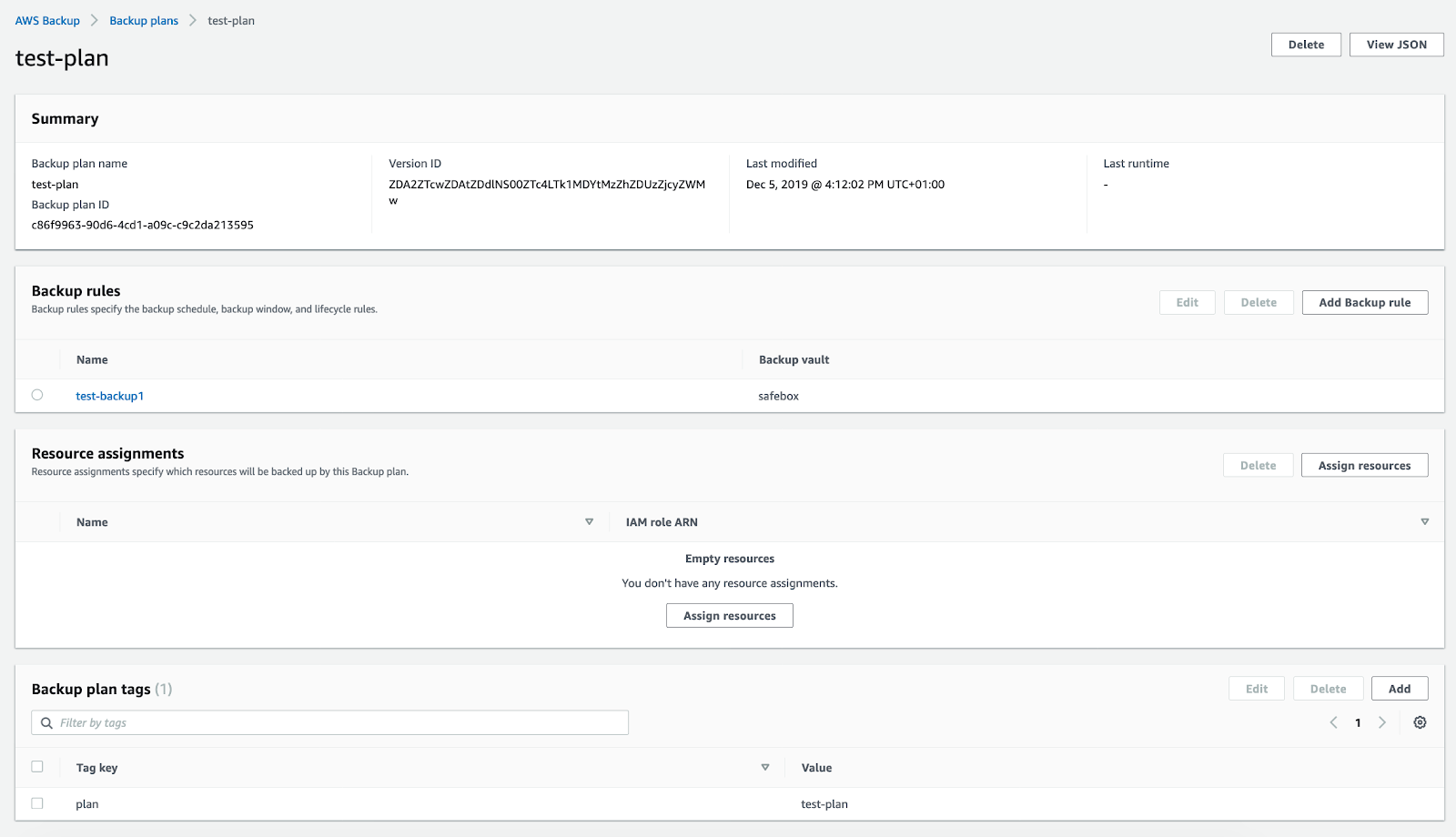1456x837 pixels.
Task: Open tags table settings gear
Action: [x=1420, y=722]
